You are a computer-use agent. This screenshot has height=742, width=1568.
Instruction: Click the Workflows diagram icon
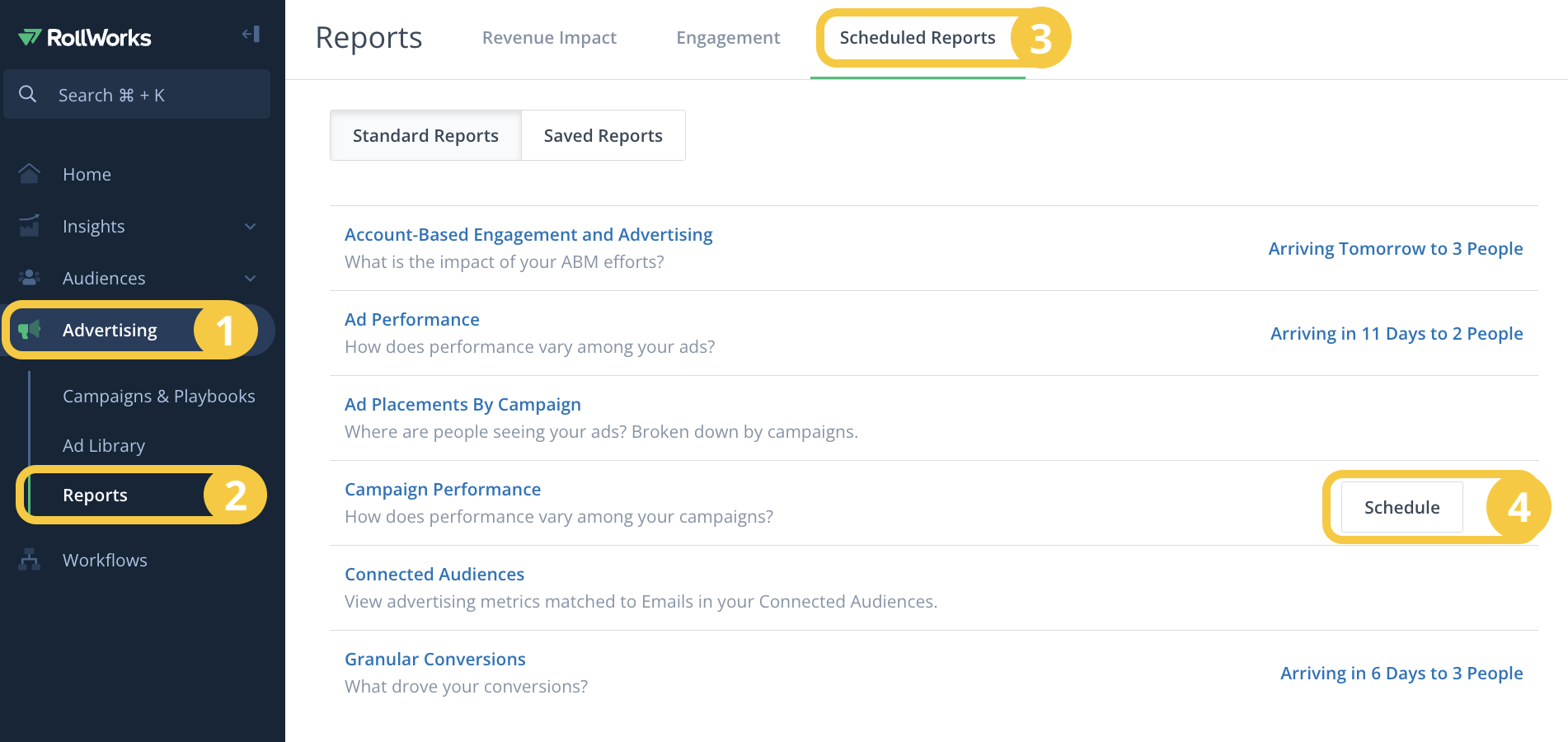point(30,560)
